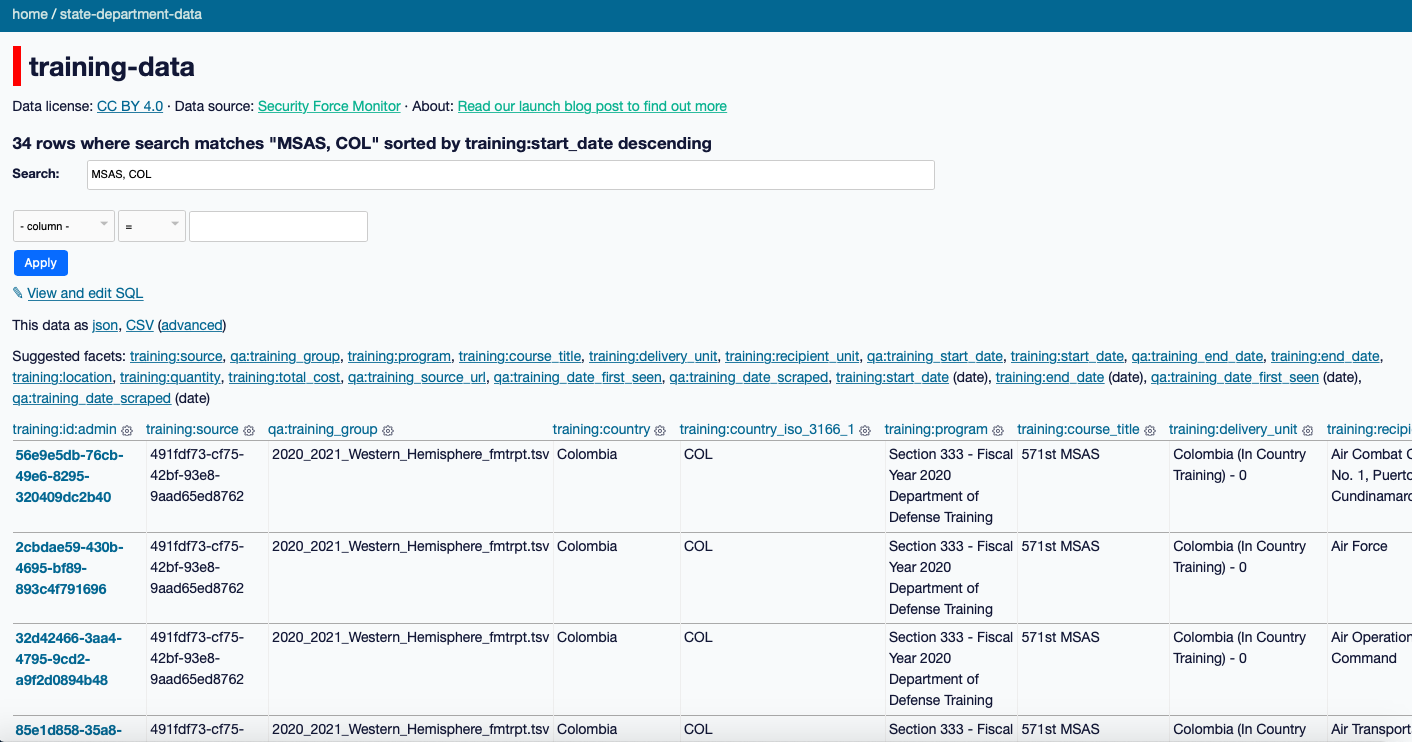Open the launch blog post link
The height and width of the screenshot is (742, 1412).
592,106
